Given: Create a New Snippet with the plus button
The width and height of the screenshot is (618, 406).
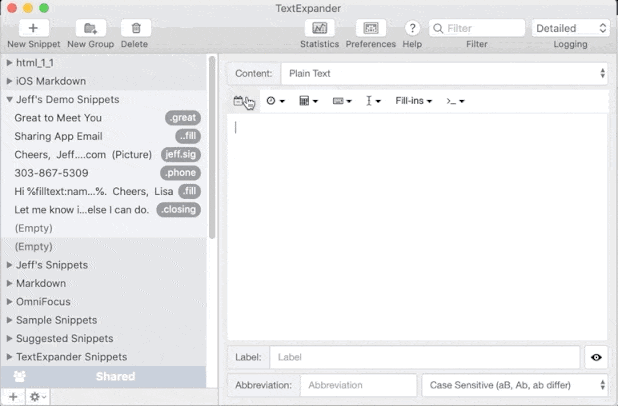Looking at the screenshot, I should [34, 28].
